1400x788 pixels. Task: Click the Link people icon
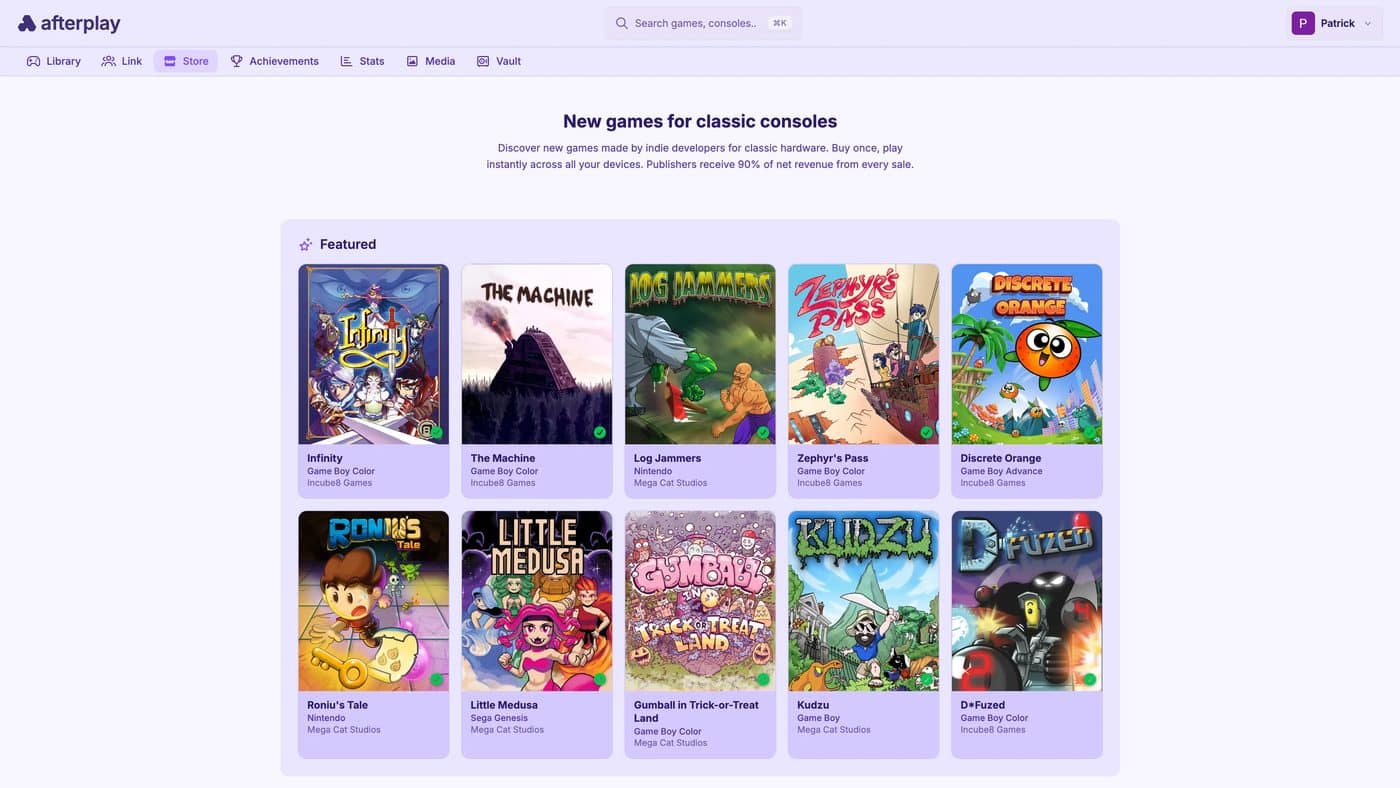tap(108, 61)
